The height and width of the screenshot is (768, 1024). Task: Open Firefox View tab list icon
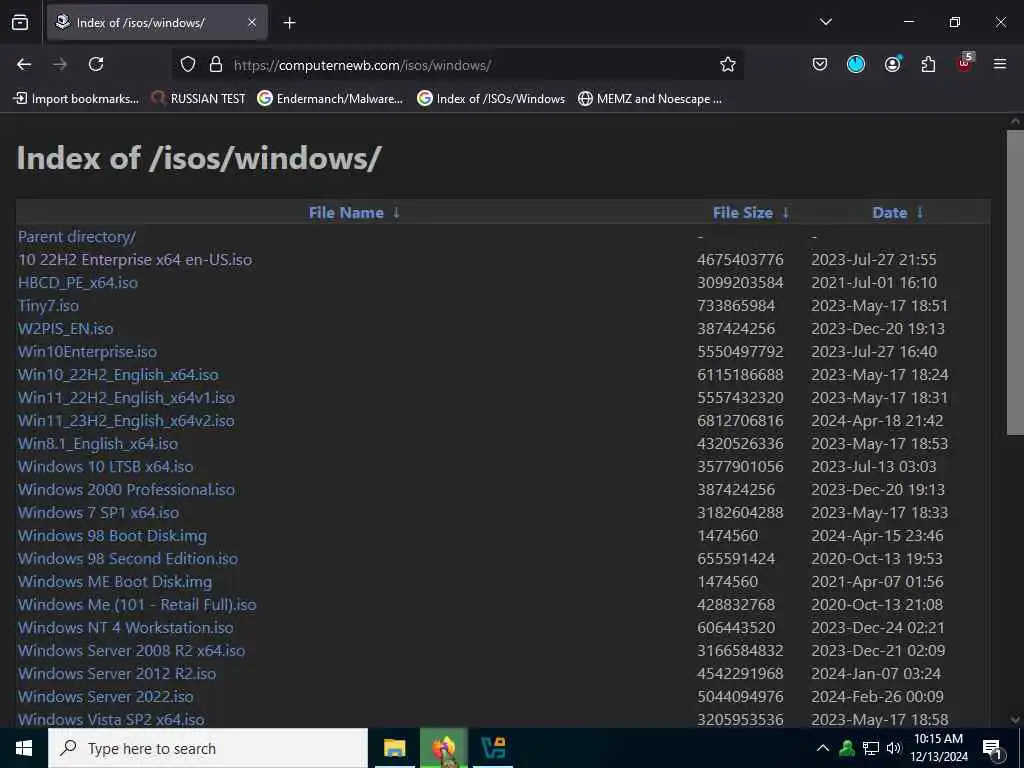20,22
